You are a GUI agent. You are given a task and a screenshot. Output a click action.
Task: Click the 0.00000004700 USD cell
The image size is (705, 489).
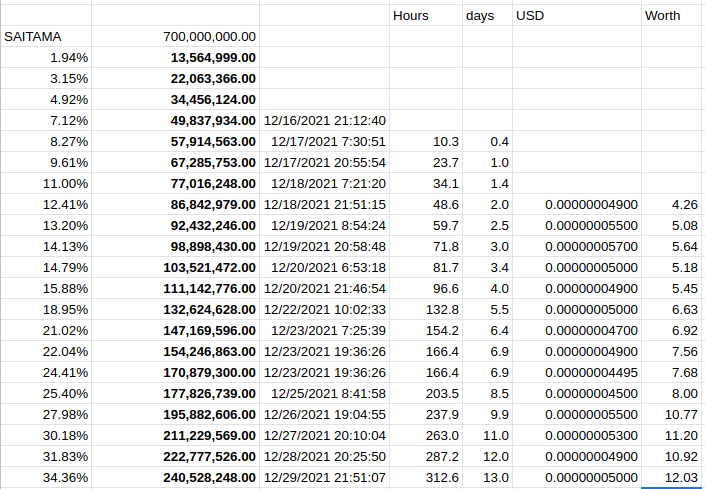tap(577, 330)
